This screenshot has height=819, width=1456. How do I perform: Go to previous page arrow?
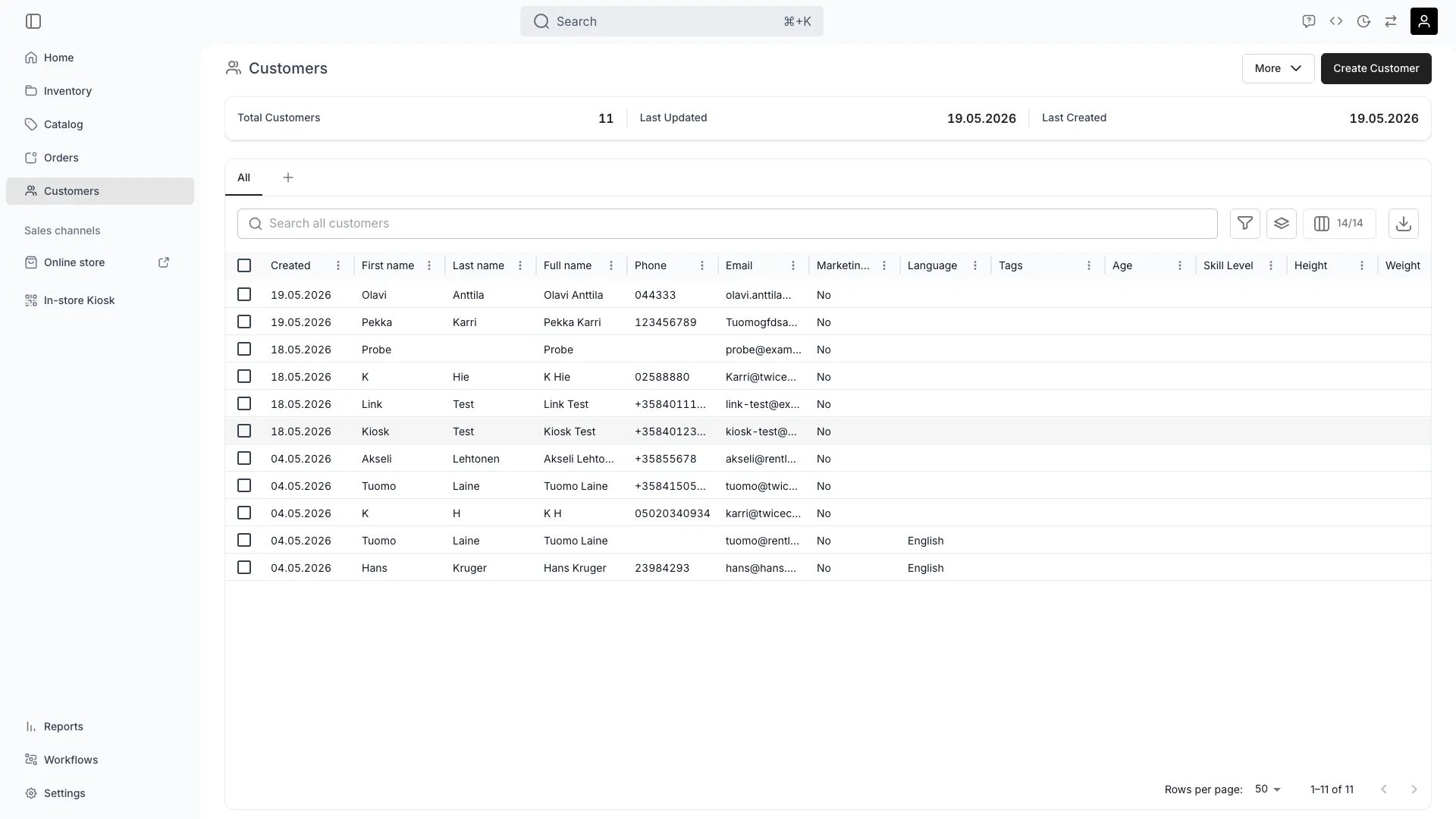click(x=1383, y=789)
